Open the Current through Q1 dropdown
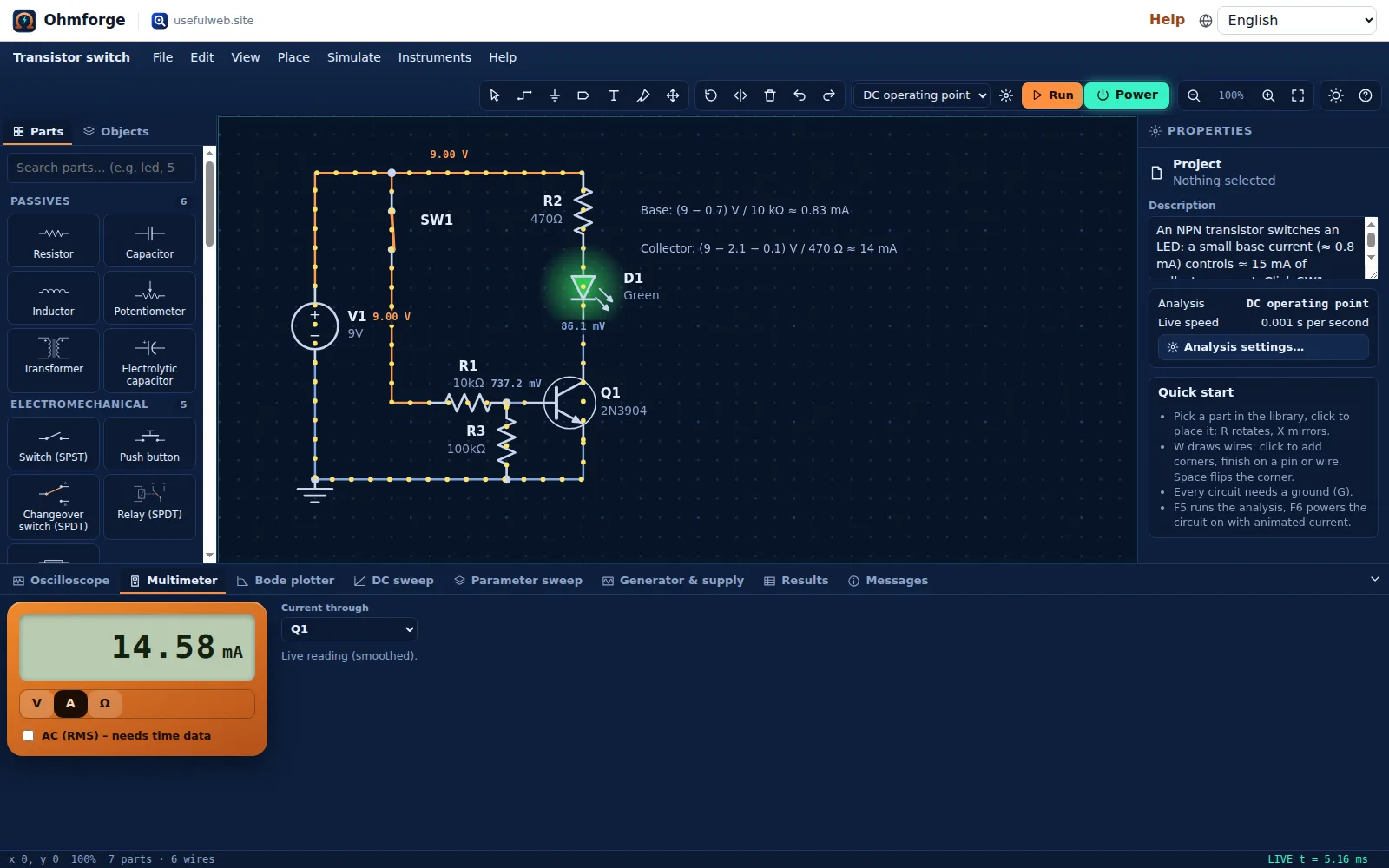This screenshot has height=868, width=1389. (x=349, y=629)
